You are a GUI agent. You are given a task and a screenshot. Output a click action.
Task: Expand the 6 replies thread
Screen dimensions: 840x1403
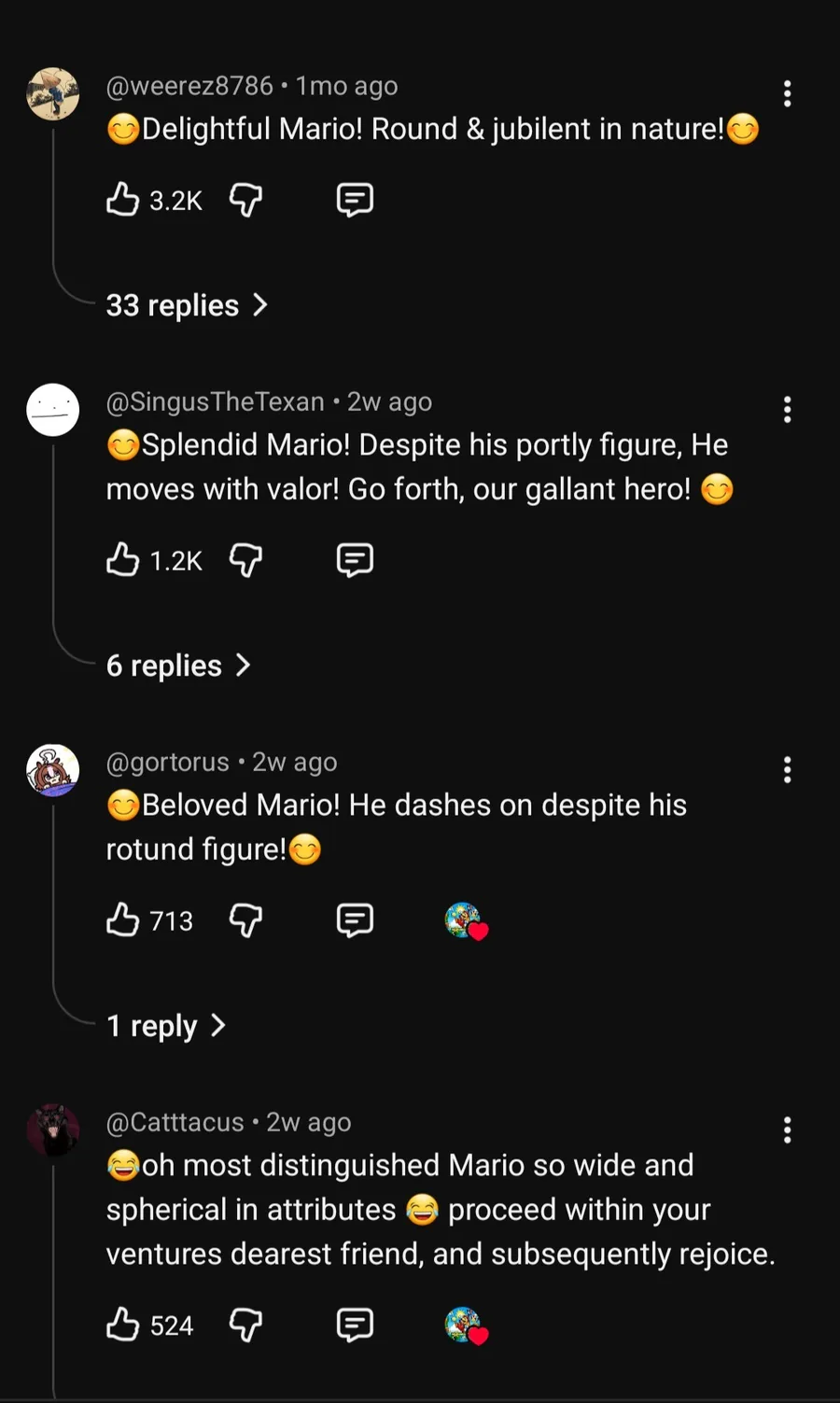pos(178,666)
